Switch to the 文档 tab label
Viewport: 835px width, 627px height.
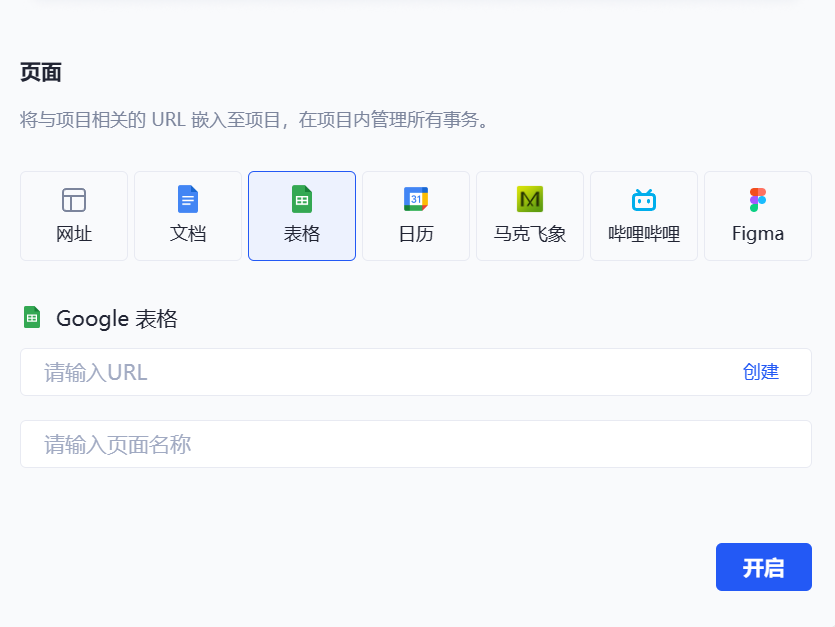[188, 235]
